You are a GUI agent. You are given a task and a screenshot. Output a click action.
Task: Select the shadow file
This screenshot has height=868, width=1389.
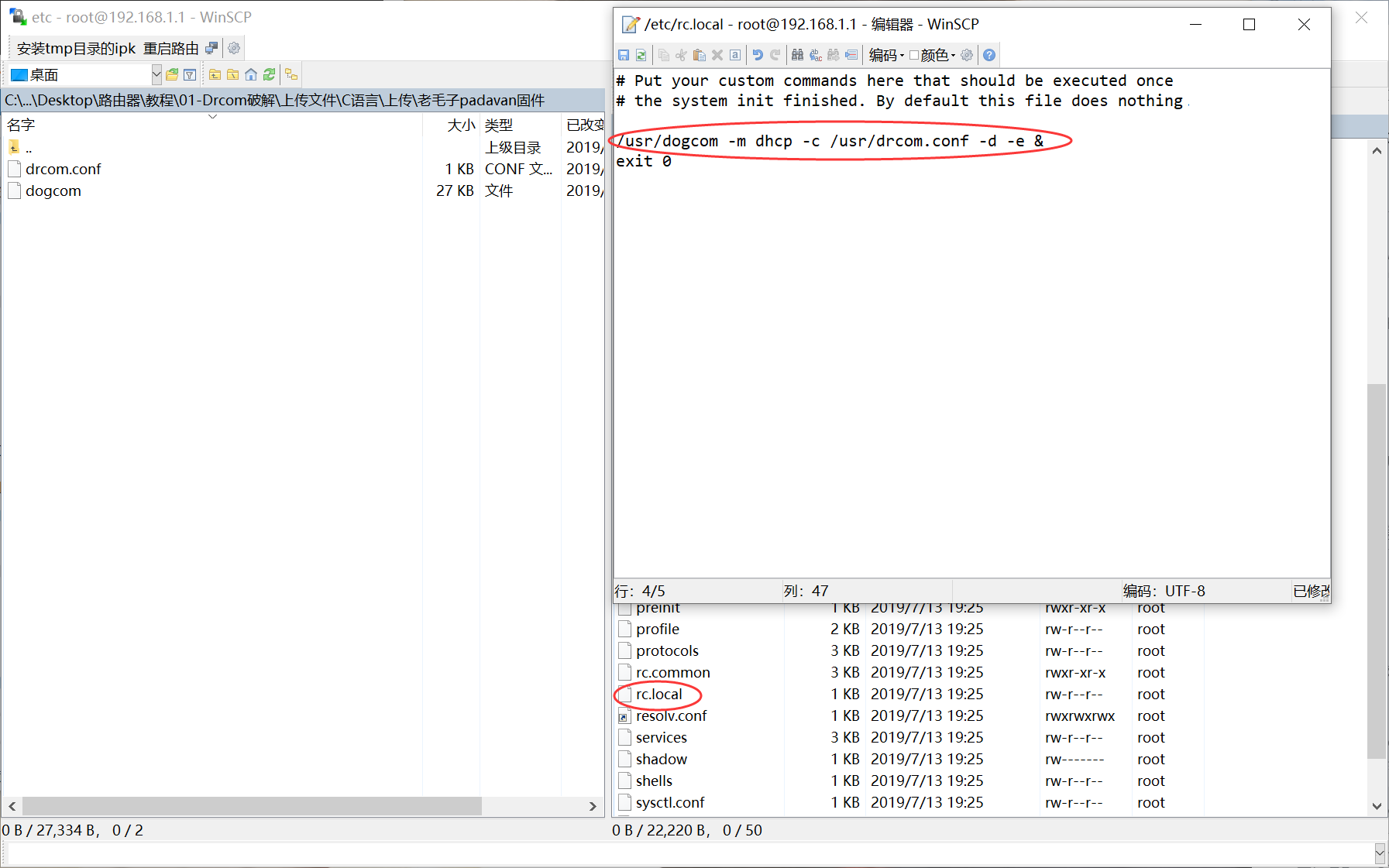(x=662, y=759)
